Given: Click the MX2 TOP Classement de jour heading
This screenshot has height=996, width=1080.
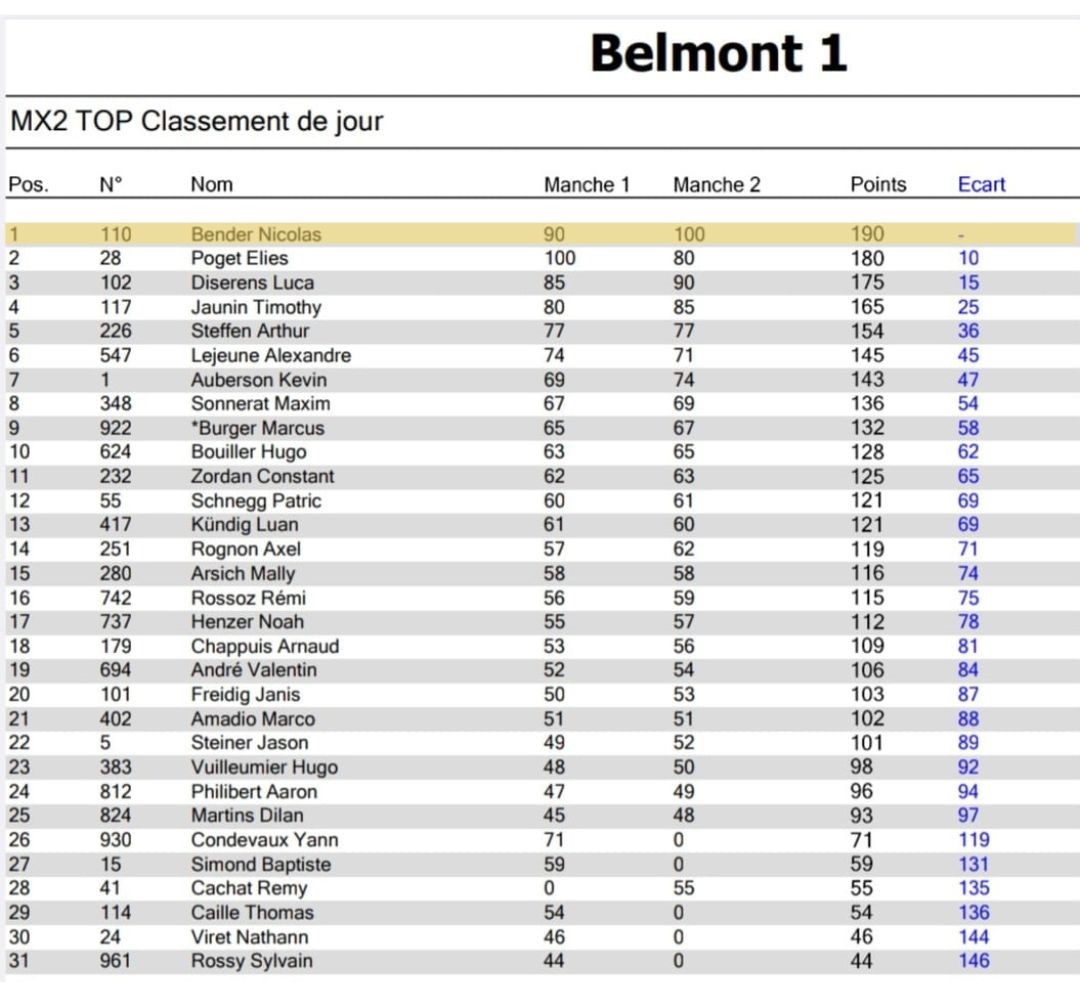Looking at the screenshot, I should (197, 123).
